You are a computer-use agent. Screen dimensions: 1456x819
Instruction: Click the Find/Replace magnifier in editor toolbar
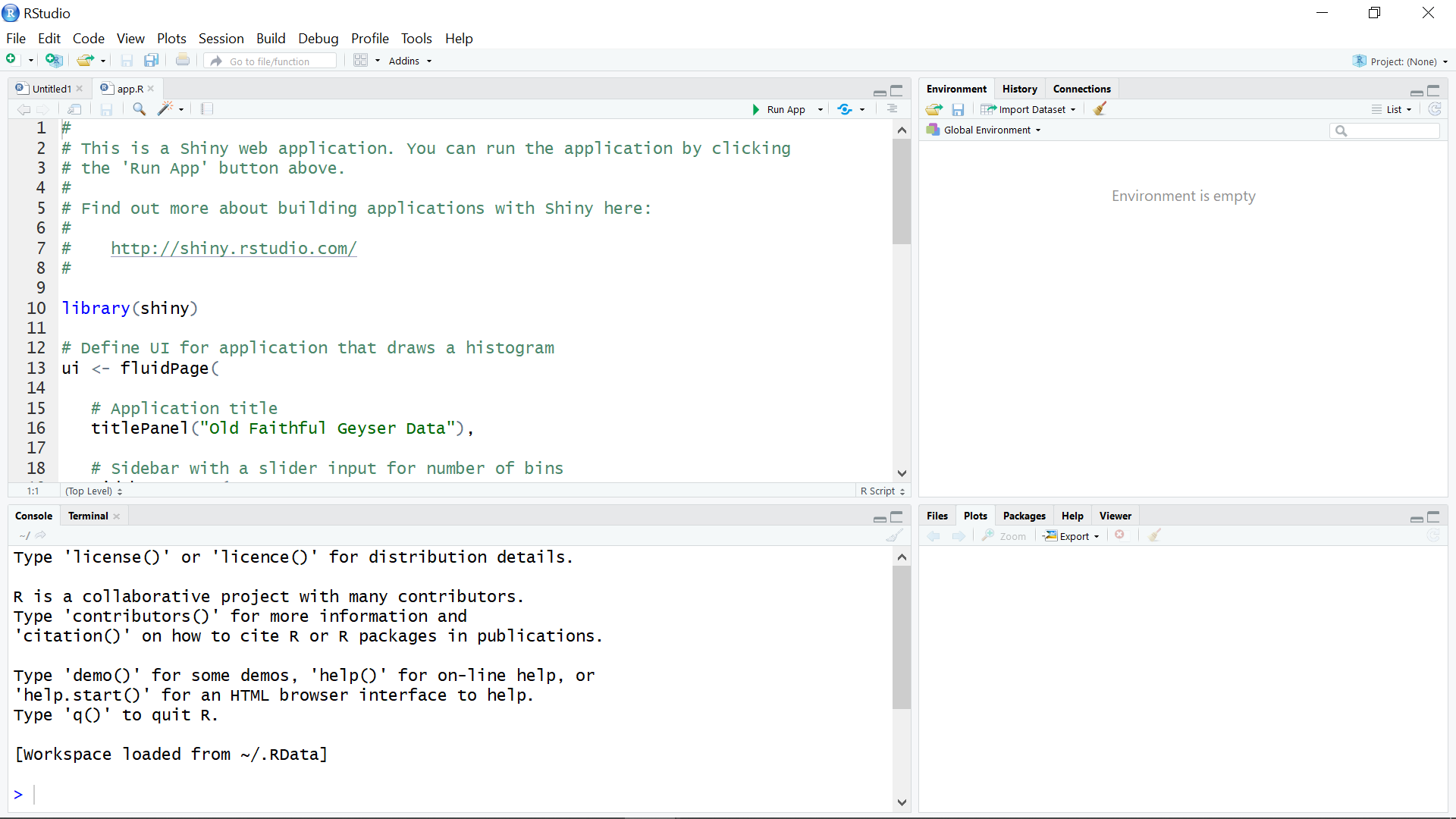(x=139, y=109)
